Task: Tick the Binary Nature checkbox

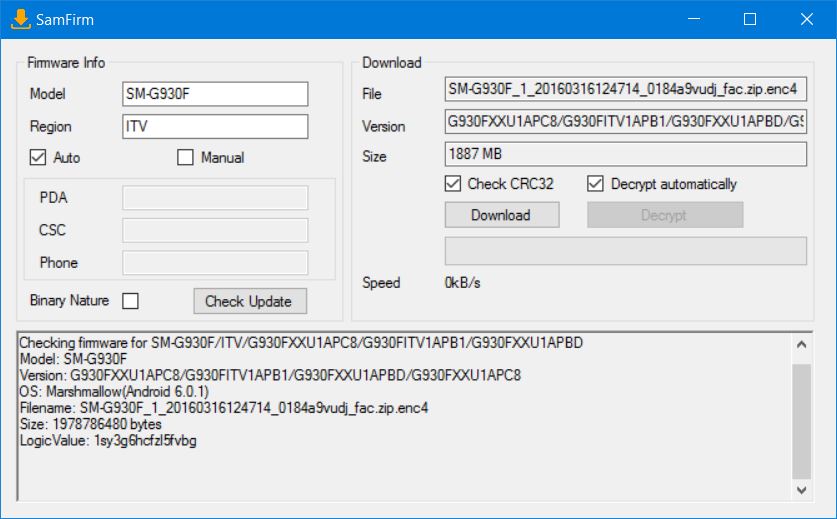Action: coord(130,301)
